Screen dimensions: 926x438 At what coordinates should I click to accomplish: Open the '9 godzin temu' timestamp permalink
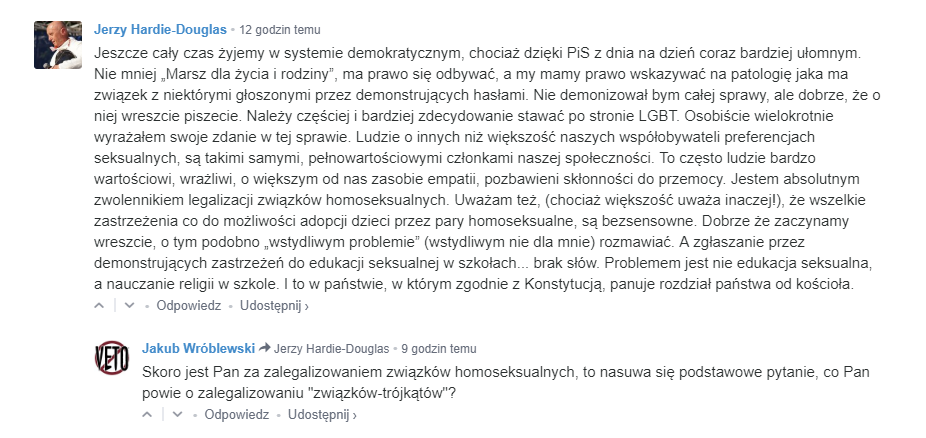(438, 349)
